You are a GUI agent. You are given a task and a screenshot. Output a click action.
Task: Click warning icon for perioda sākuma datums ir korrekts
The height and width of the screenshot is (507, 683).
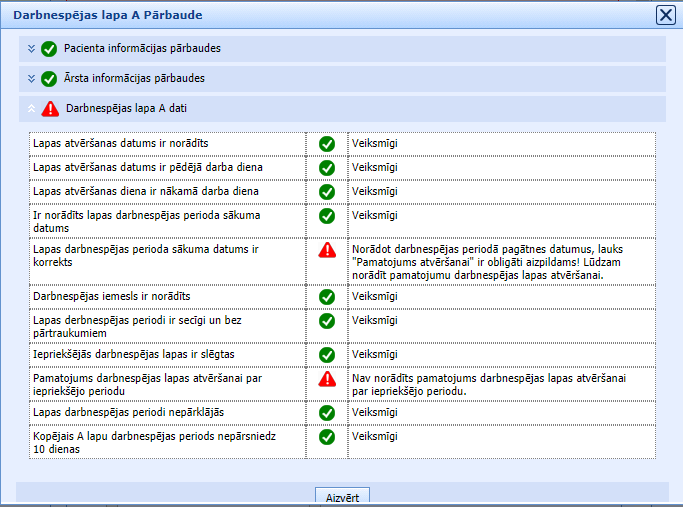[x=326, y=250]
